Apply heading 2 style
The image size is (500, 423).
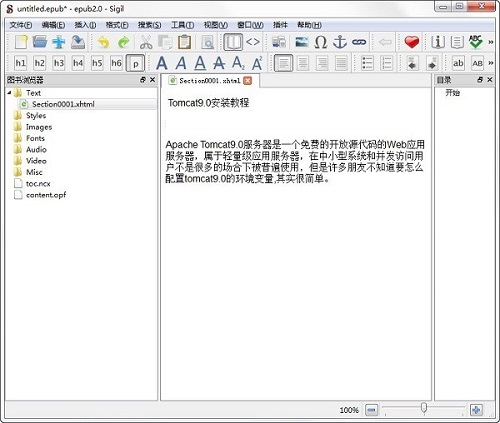40,63
